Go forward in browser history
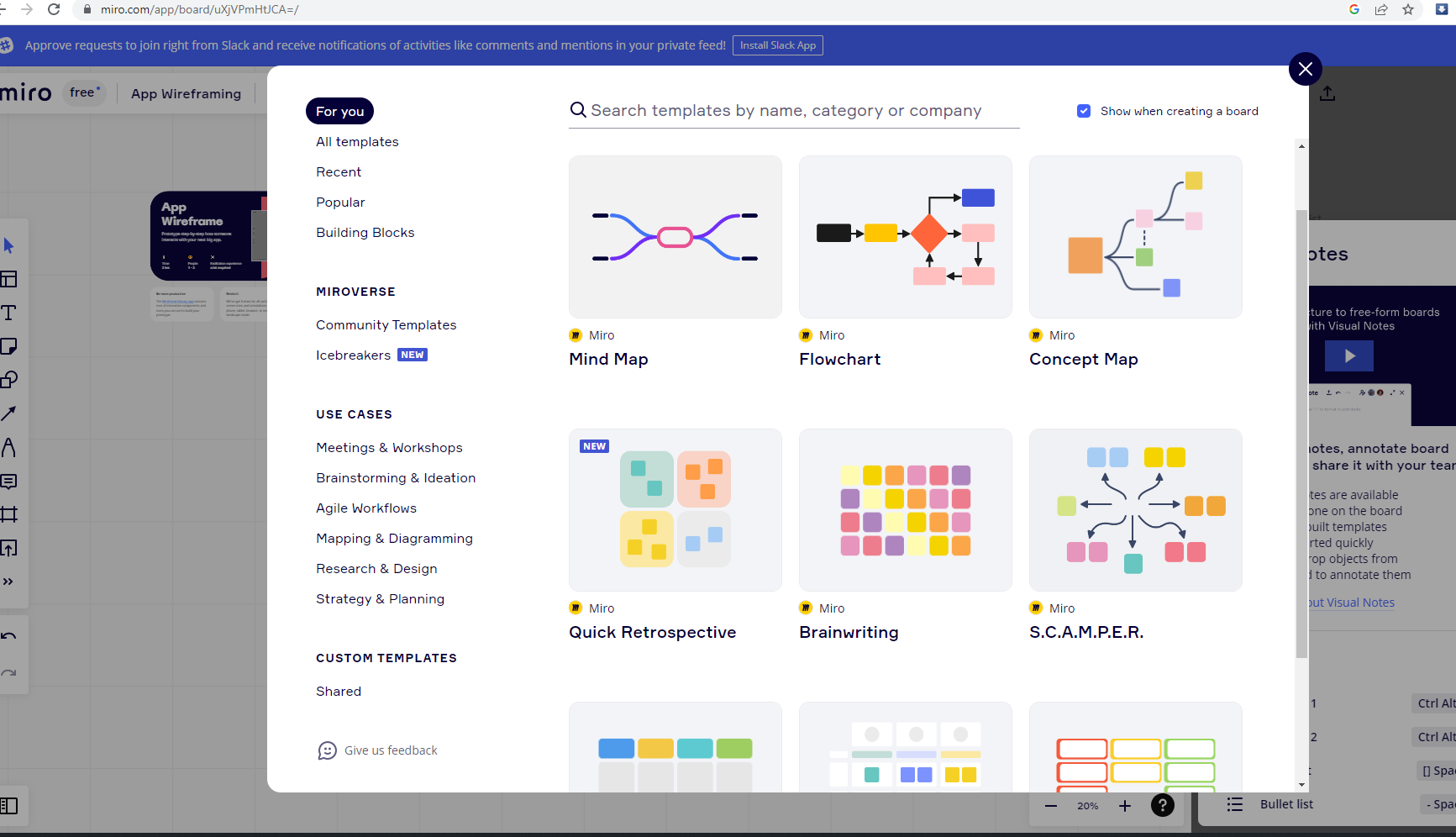 [x=27, y=9]
